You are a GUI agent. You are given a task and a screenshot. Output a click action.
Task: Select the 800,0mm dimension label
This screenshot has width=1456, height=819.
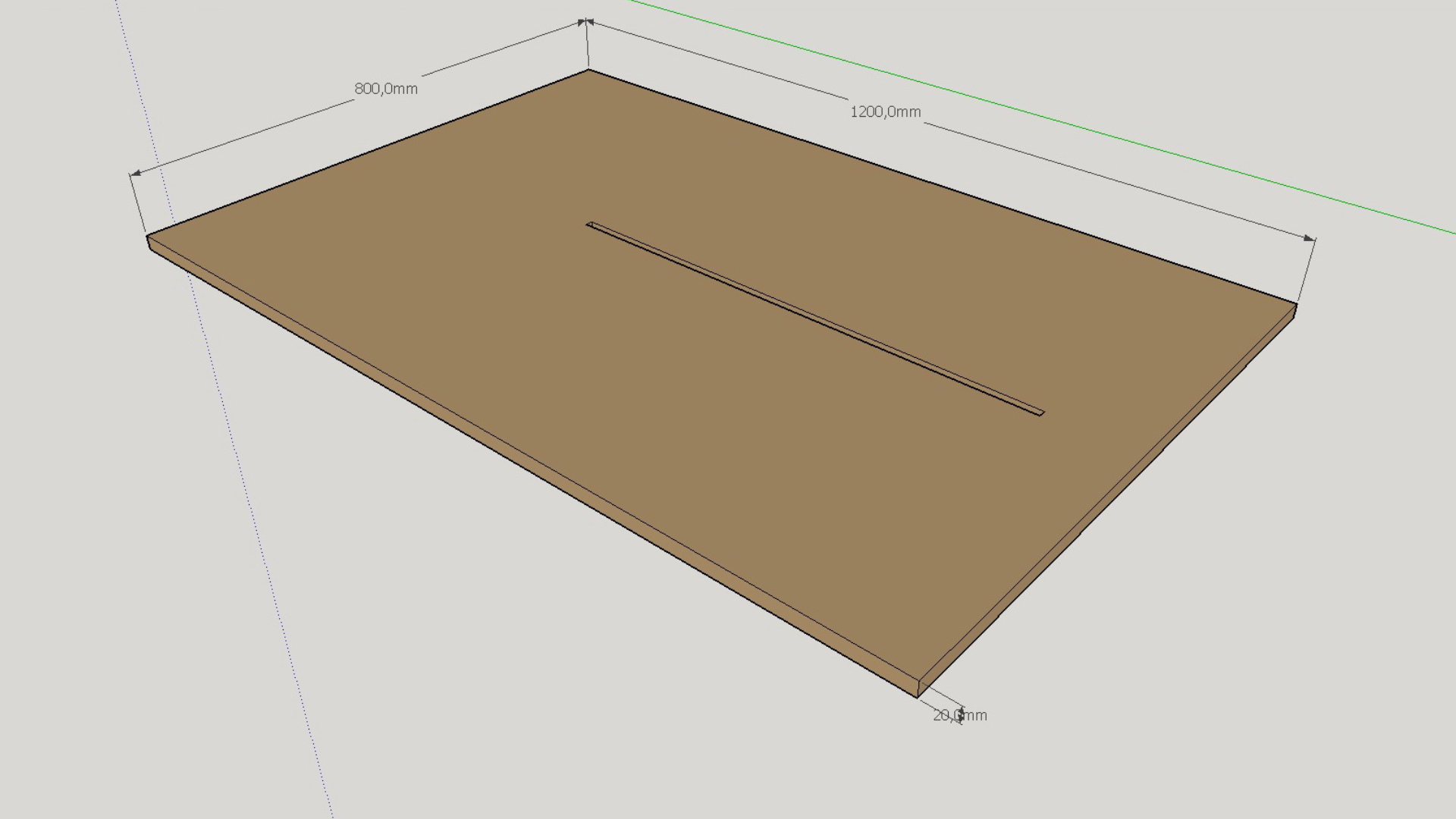386,89
